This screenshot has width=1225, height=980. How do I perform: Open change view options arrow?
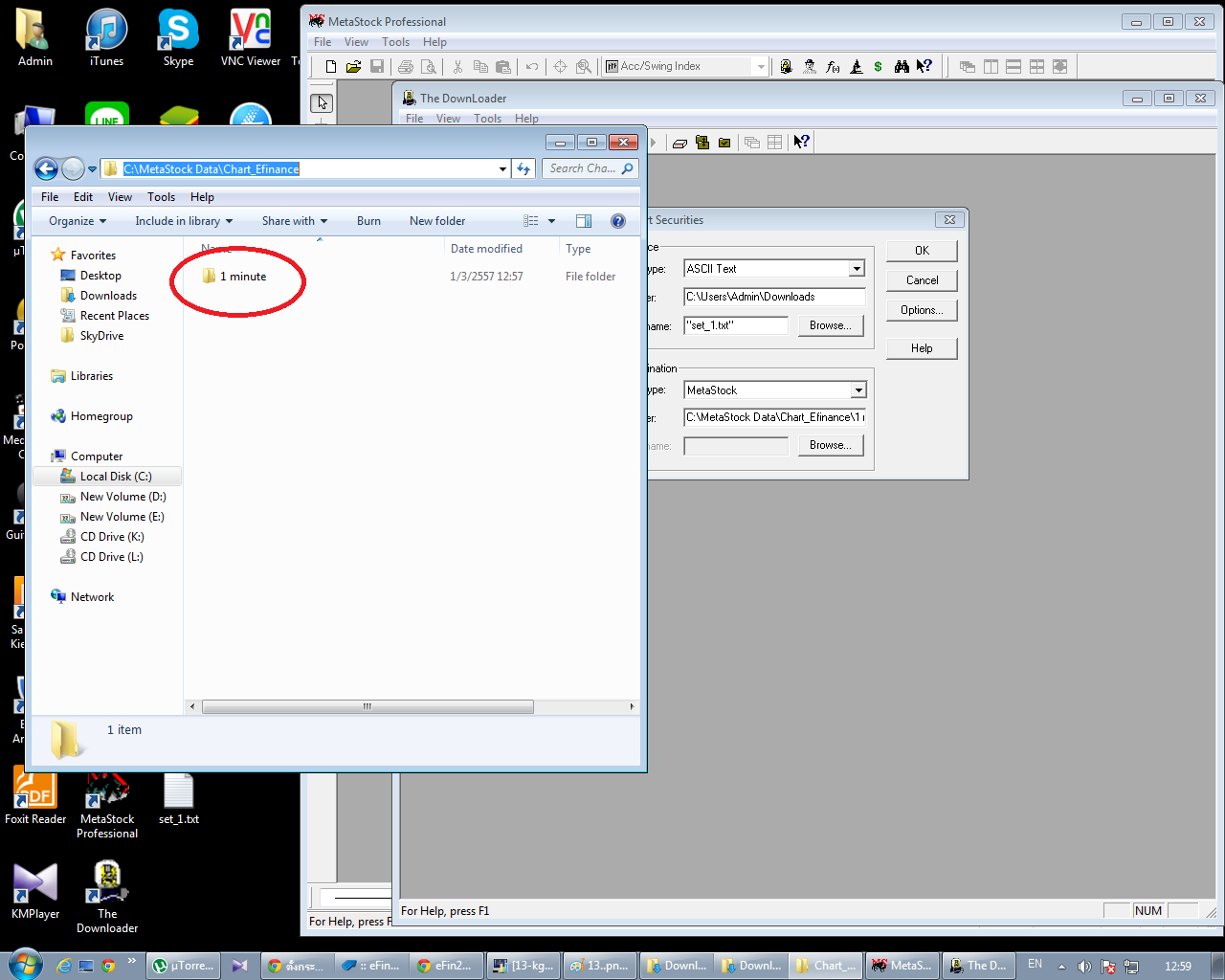(x=551, y=221)
